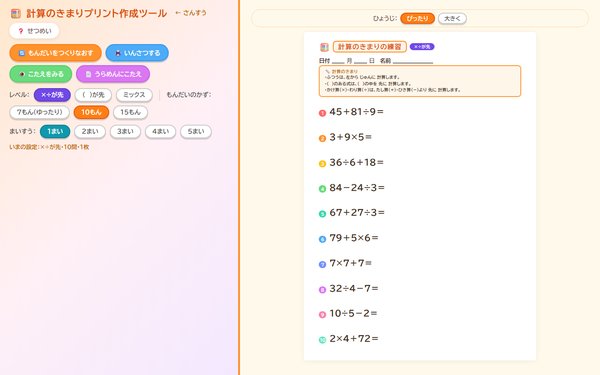600x375 pixels.
Task: Choose 7もん(ゆったり) problem count
Action: 39,112
